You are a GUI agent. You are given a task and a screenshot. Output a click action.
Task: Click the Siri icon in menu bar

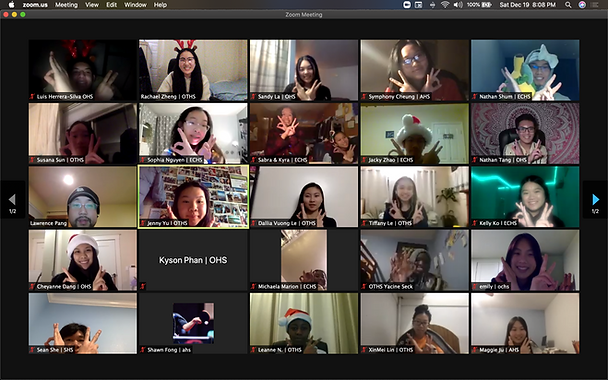582,5
